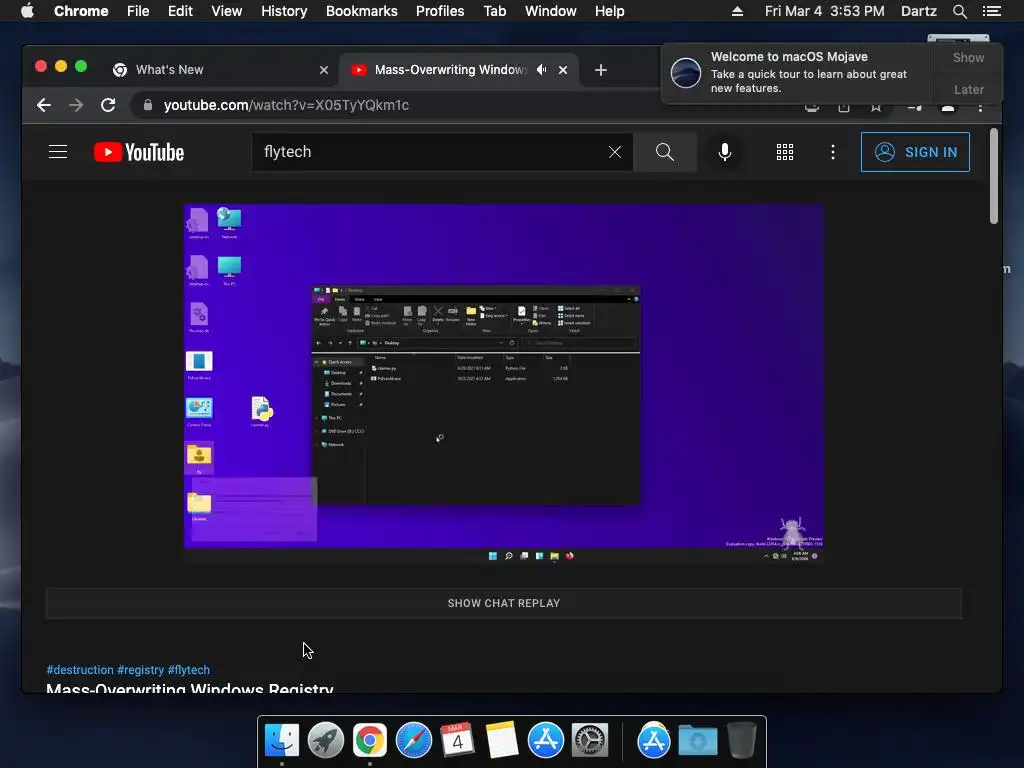Click the video player
Image resolution: width=1024 pixels, height=768 pixels.
(x=504, y=384)
